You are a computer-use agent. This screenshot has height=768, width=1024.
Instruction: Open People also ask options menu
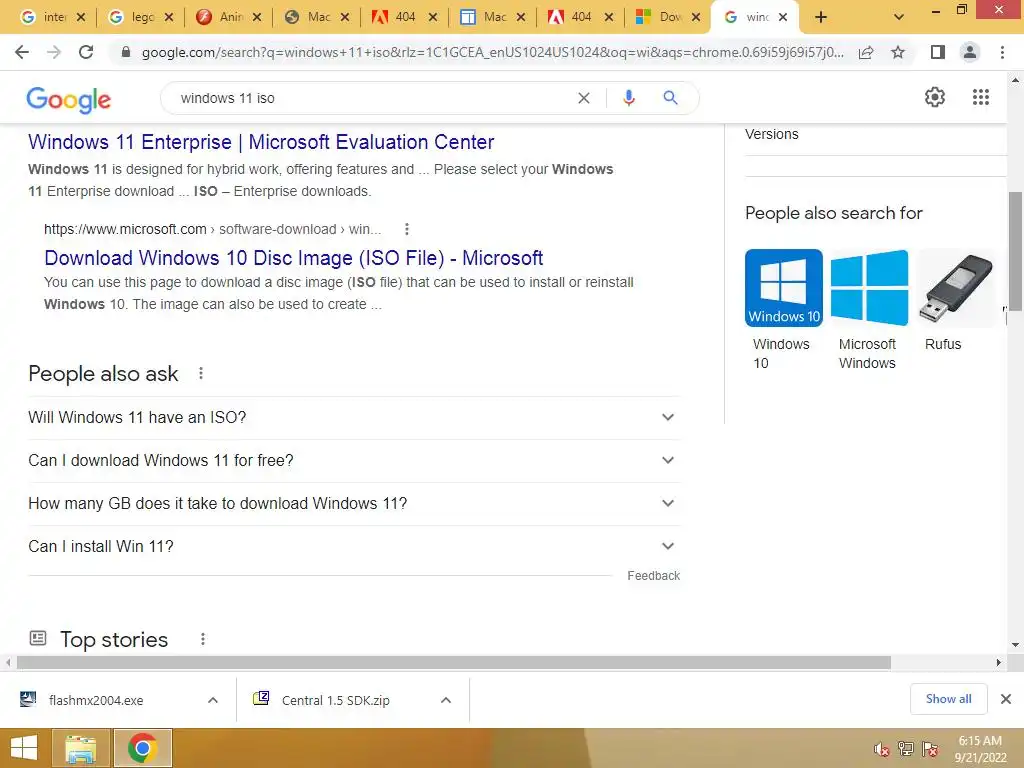[x=201, y=373]
